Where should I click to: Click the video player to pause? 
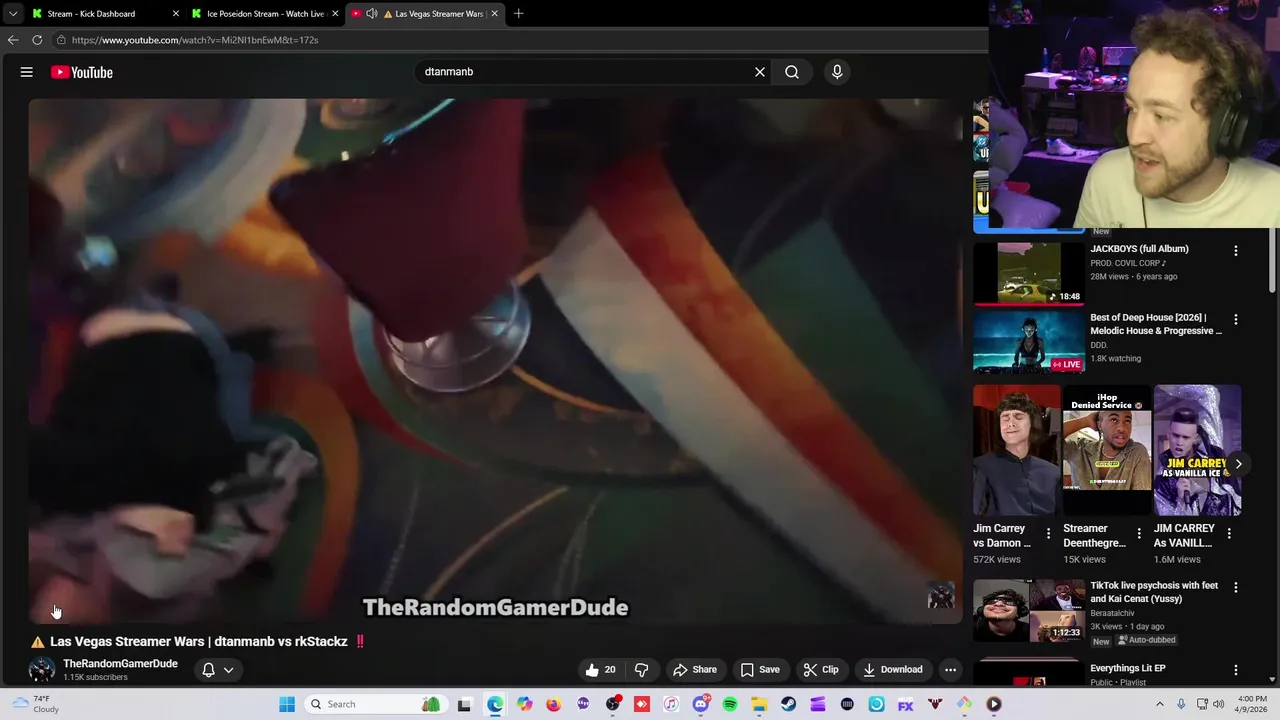495,360
